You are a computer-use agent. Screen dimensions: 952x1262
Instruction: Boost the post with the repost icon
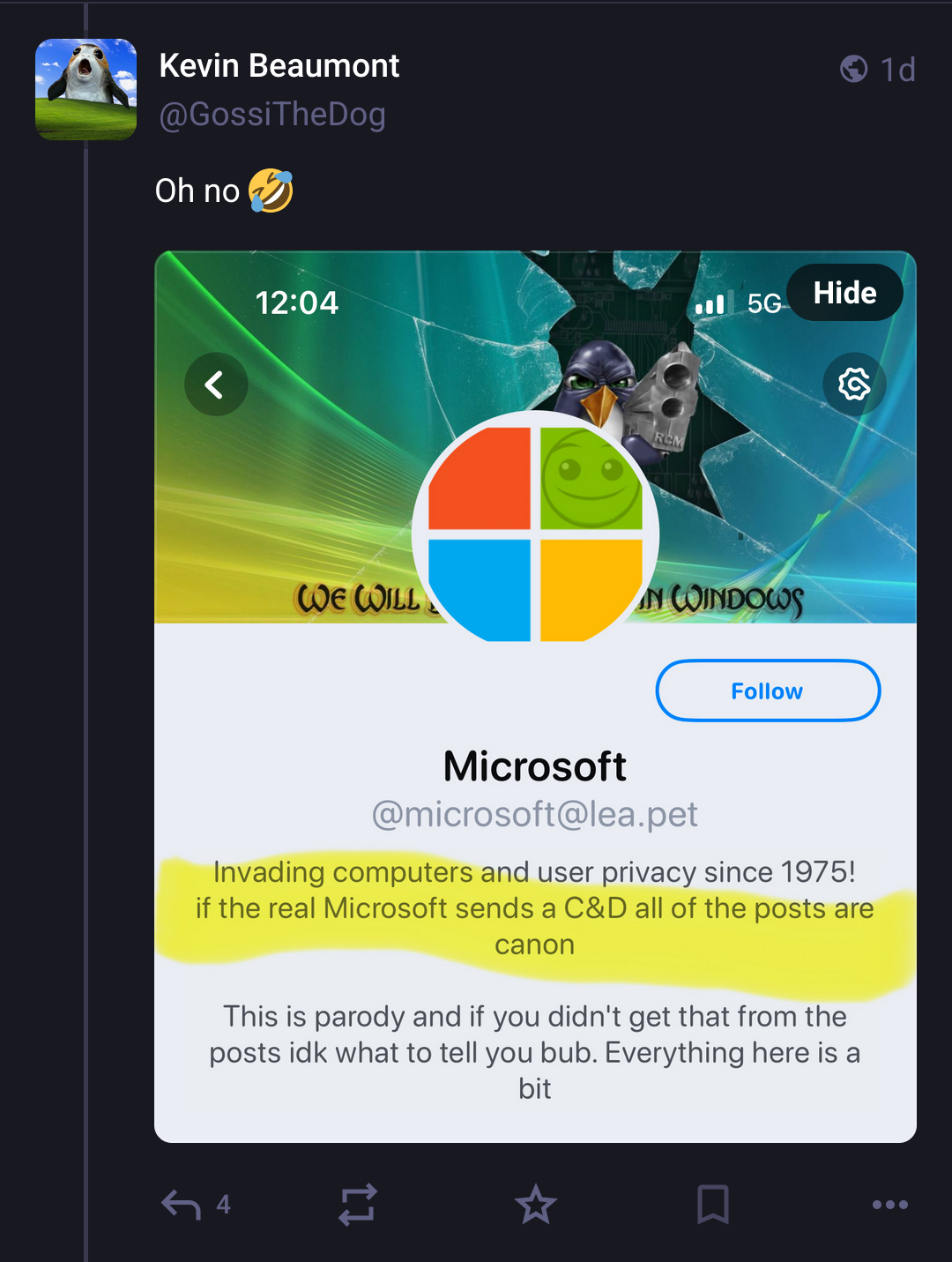point(358,1205)
